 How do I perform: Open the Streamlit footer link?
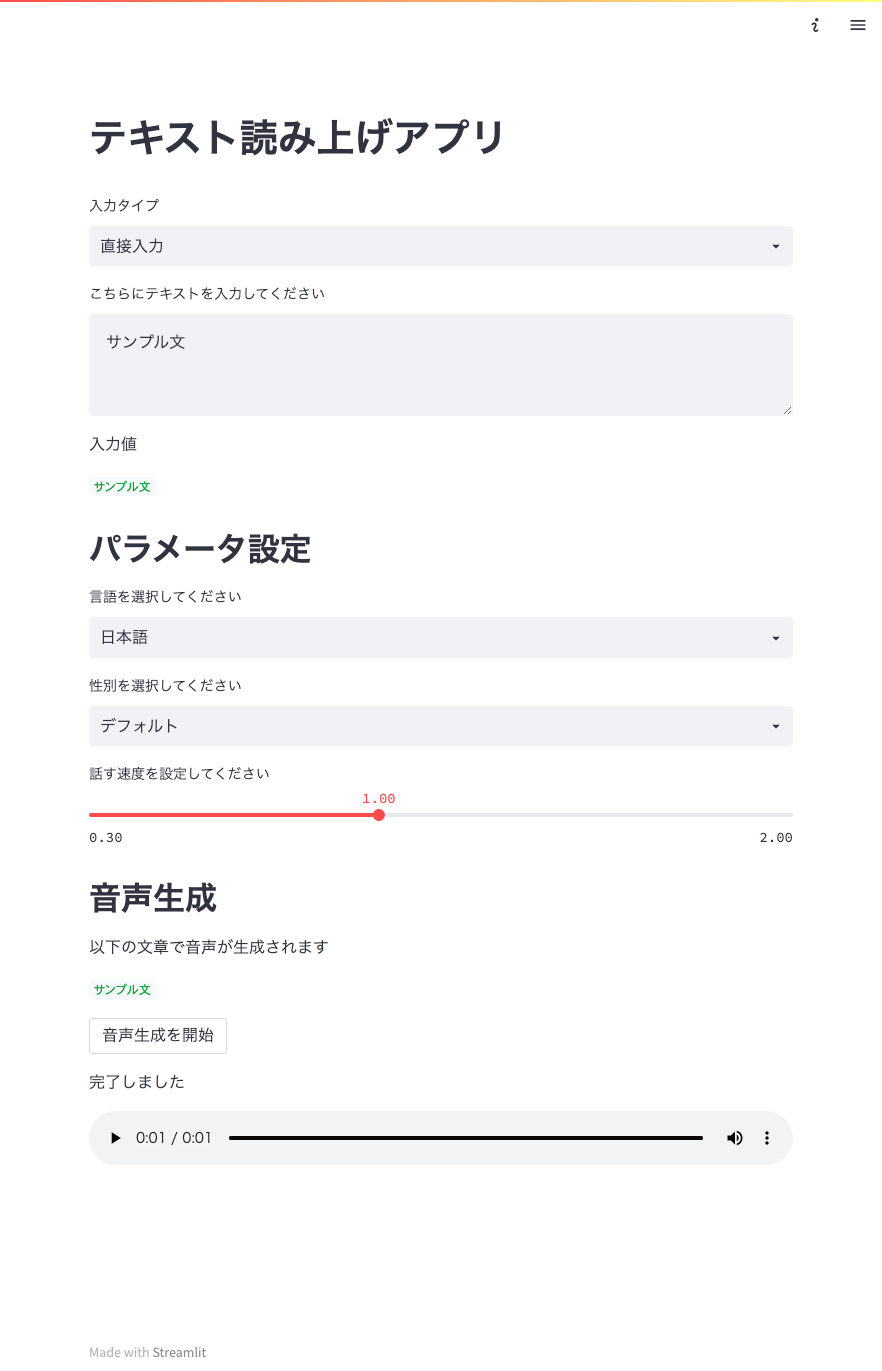179,1352
